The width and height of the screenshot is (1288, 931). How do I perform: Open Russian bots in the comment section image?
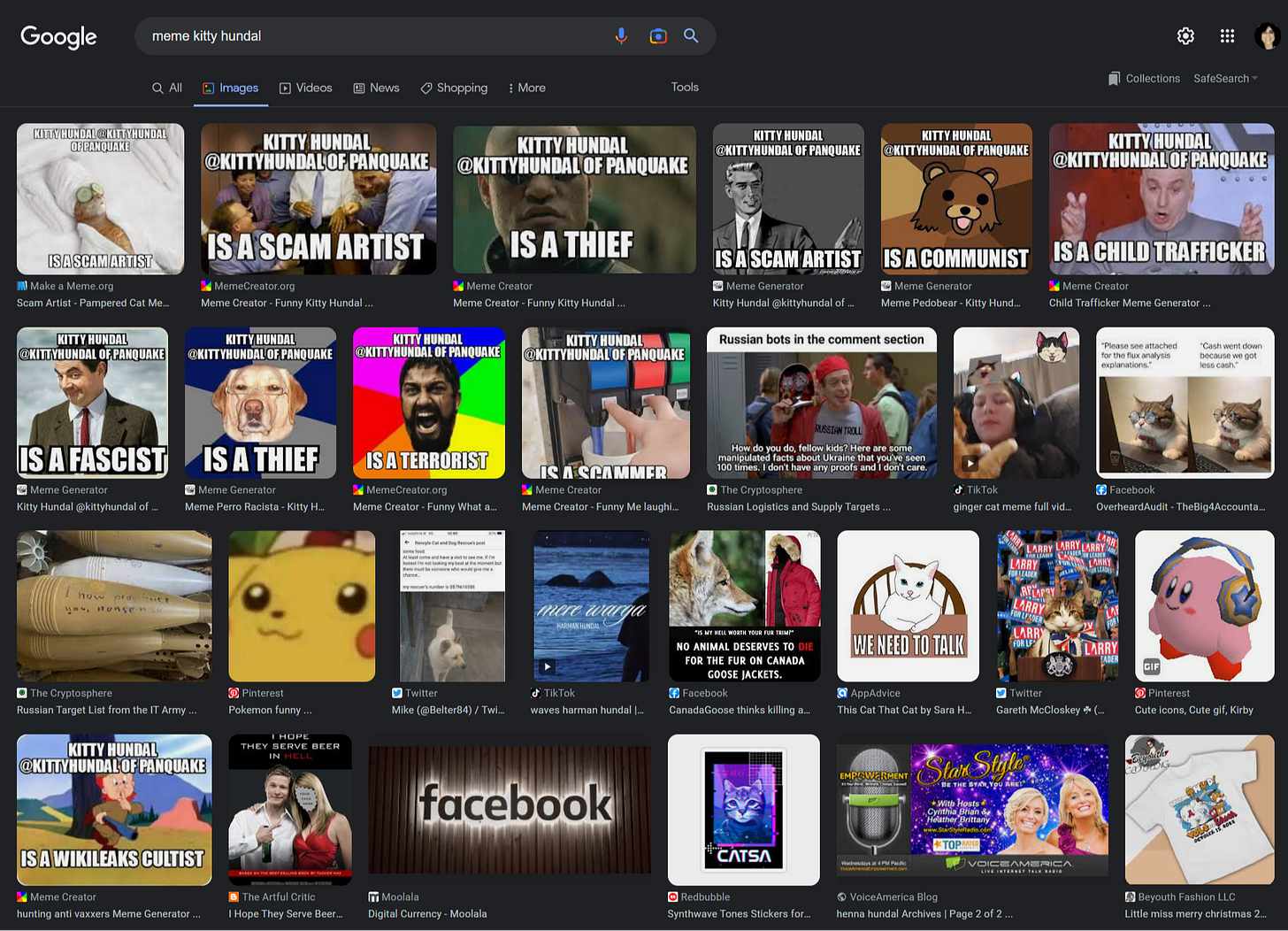pos(822,403)
